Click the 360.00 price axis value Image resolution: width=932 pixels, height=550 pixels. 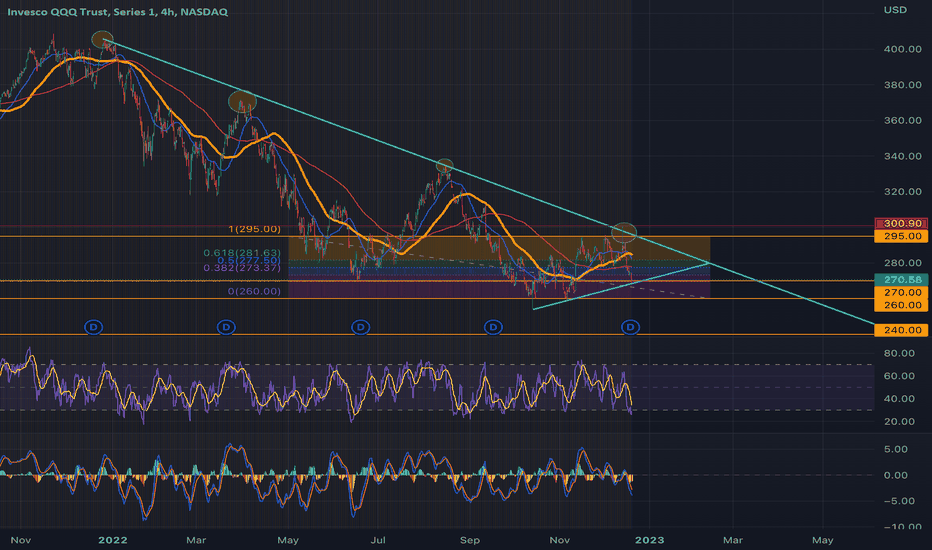click(x=902, y=121)
